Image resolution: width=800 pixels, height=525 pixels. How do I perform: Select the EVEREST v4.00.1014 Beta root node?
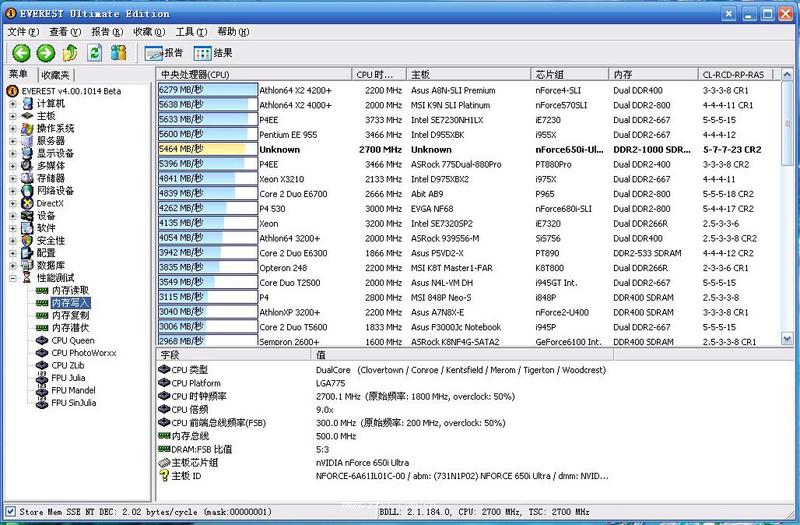coord(71,91)
